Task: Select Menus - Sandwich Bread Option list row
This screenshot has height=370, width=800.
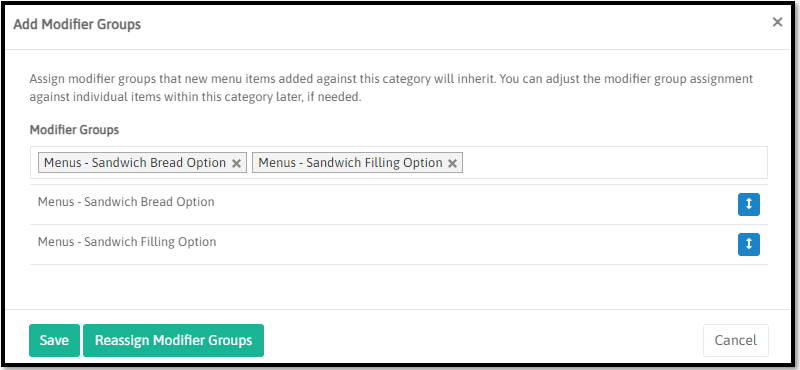Action: click(x=399, y=204)
